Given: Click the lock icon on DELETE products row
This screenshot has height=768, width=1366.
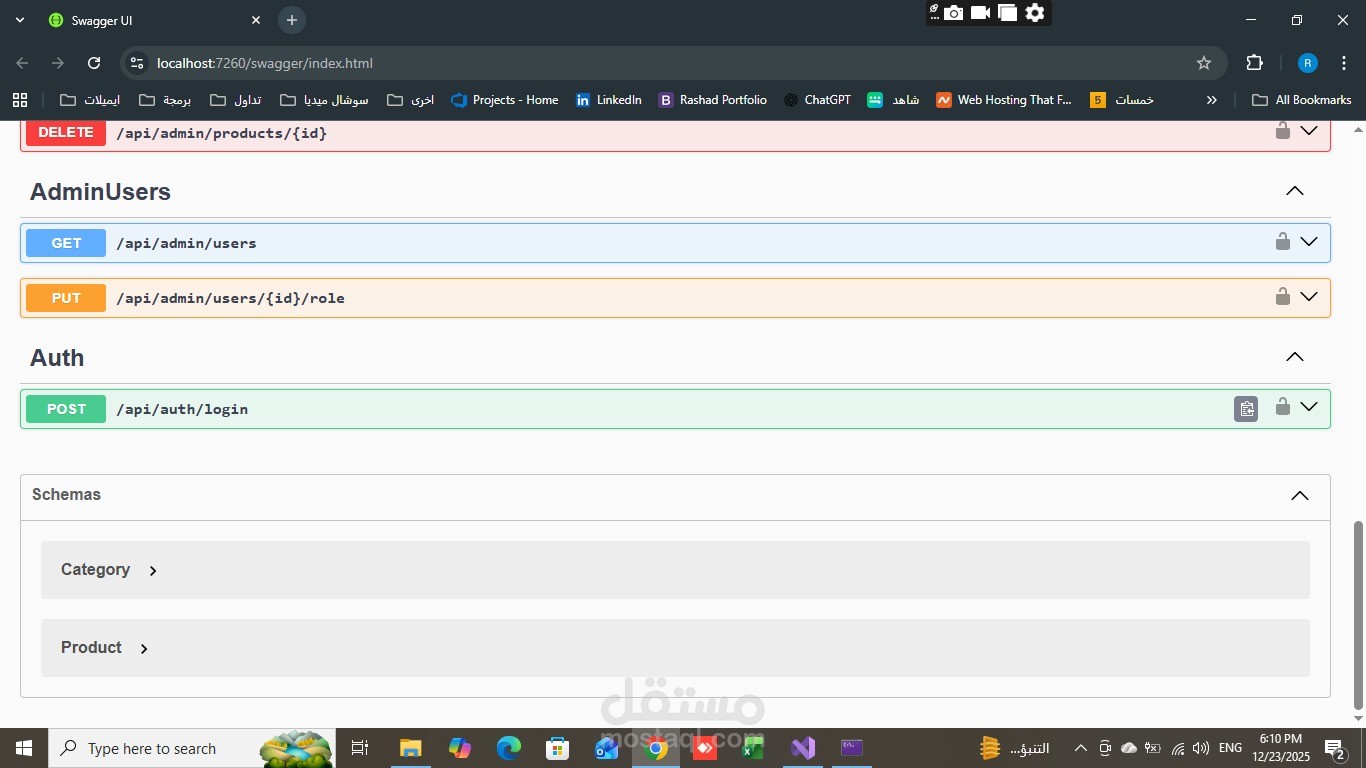Looking at the screenshot, I should (x=1282, y=131).
